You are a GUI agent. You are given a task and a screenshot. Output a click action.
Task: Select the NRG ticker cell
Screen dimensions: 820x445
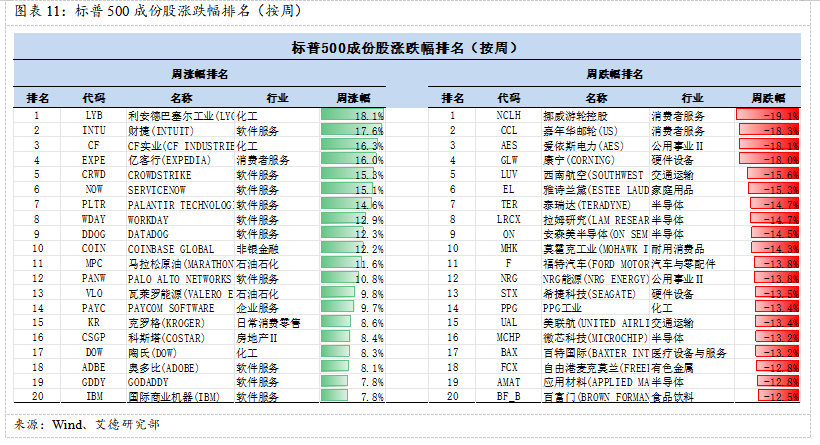tap(508, 279)
